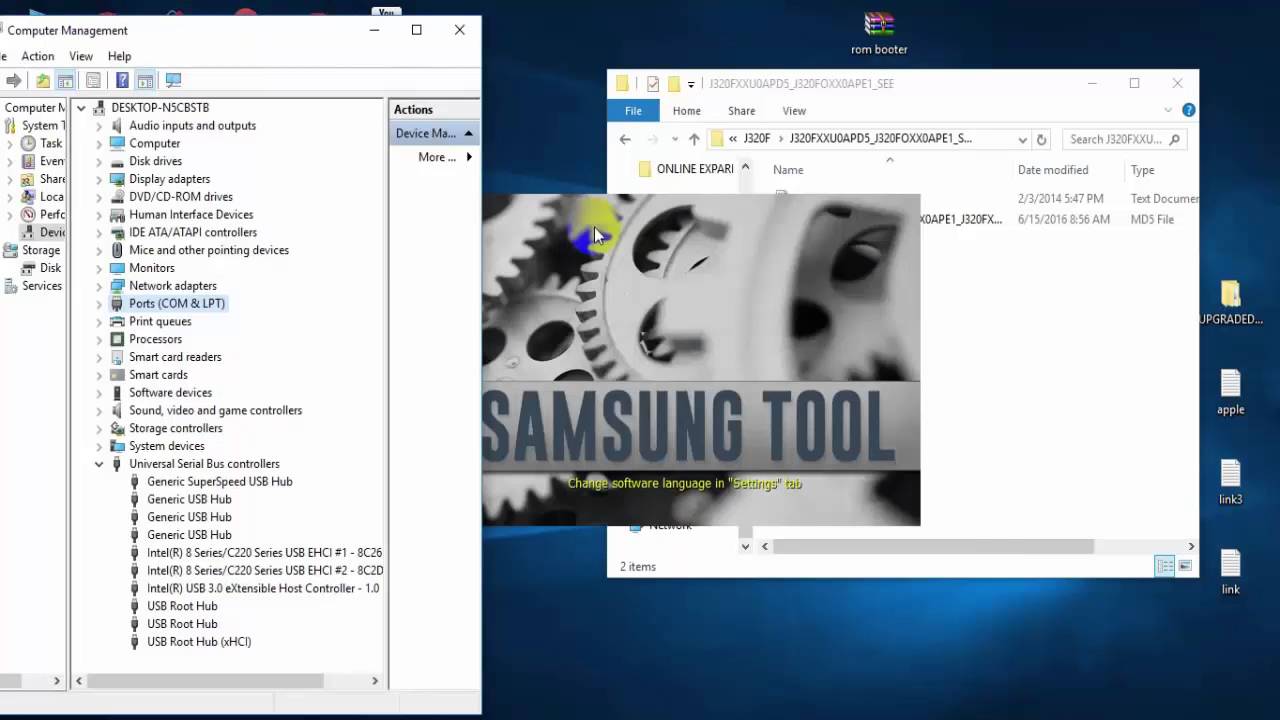1280x720 pixels.
Task: Select Sound, video and game controllers row
Action: tap(215, 410)
